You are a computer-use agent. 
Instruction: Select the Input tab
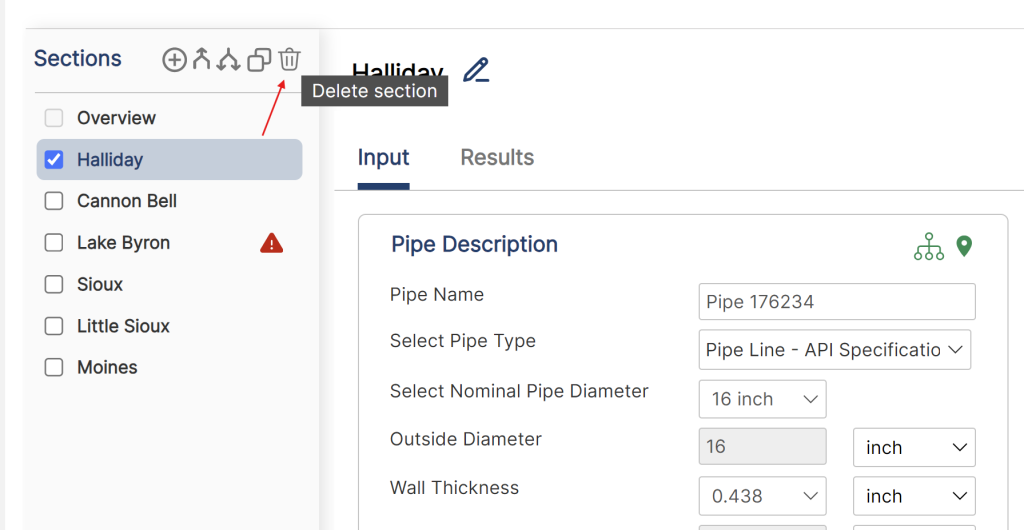(x=383, y=157)
